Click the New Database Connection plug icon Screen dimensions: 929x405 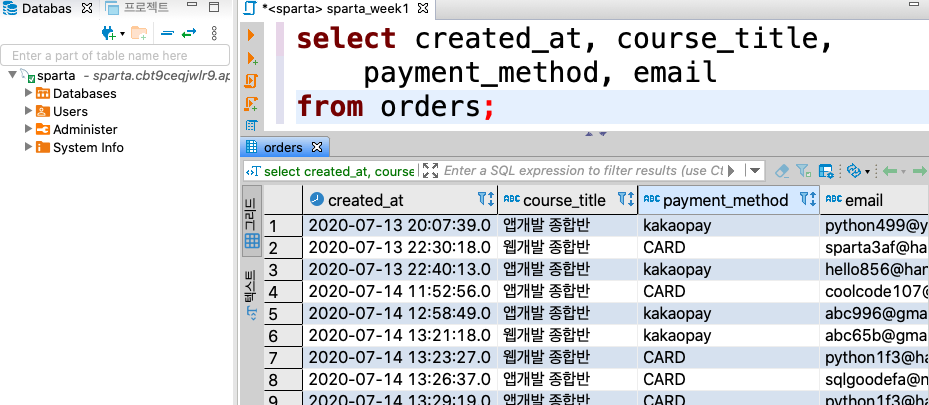point(108,33)
